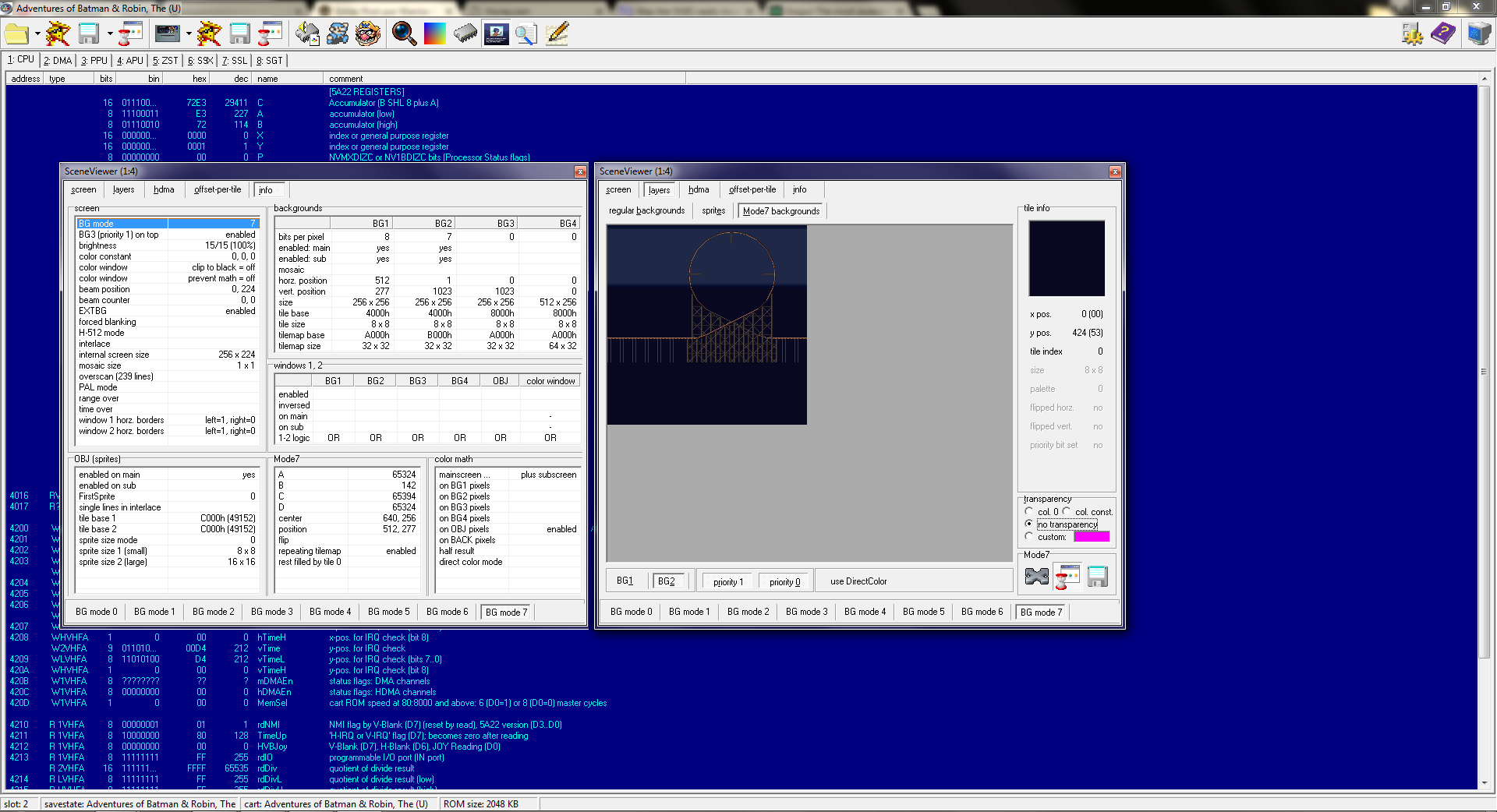Click the open folder icon in toolbar

coord(16,34)
